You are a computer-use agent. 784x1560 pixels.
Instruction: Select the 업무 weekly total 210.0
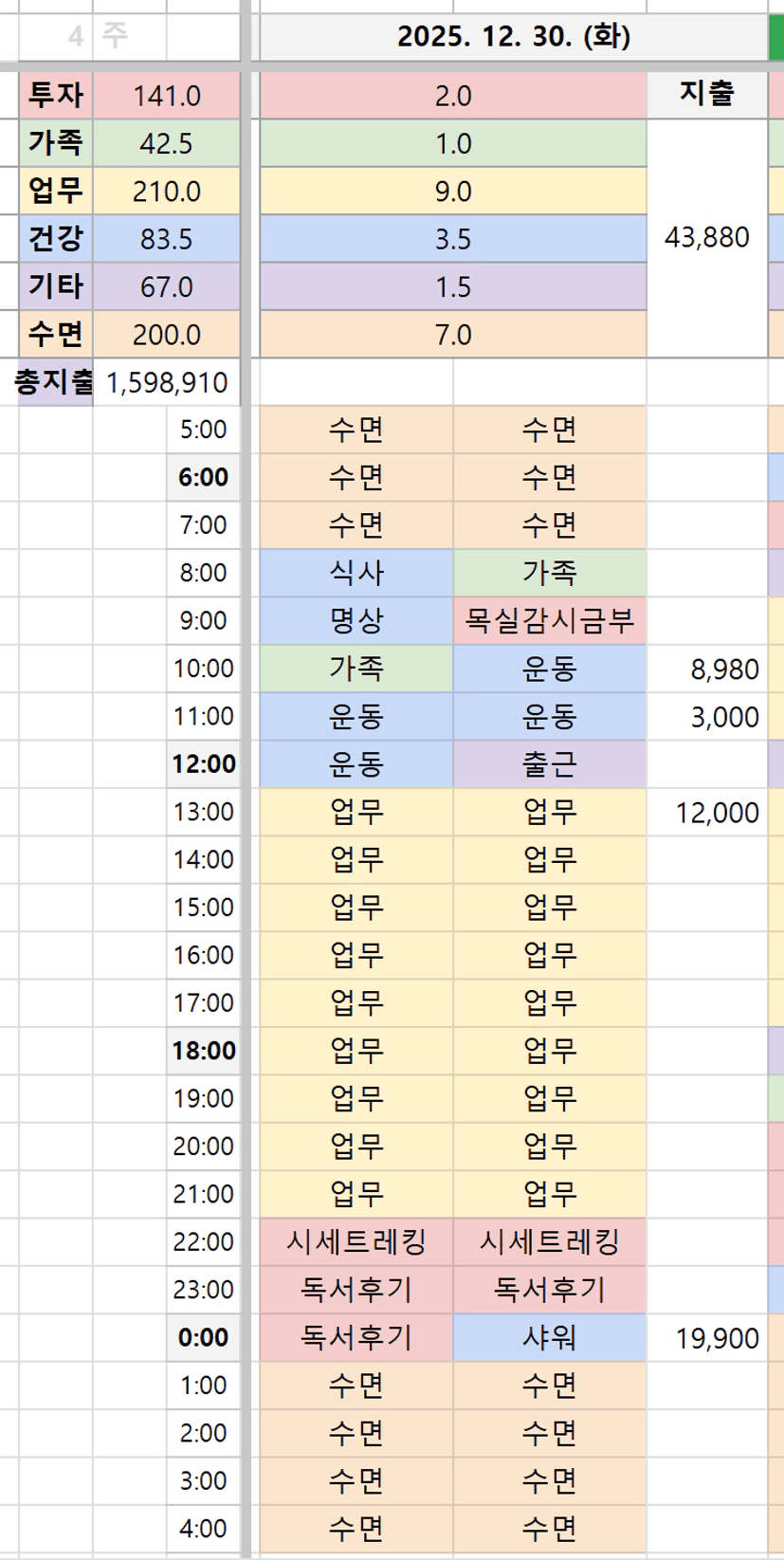pos(167,192)
